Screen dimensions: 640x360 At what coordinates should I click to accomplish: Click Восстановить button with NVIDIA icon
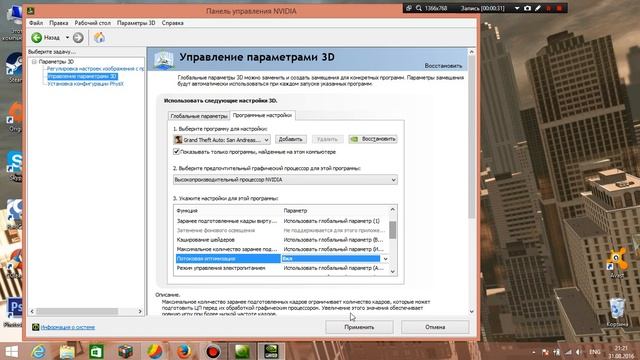click(x=373, y=139)
